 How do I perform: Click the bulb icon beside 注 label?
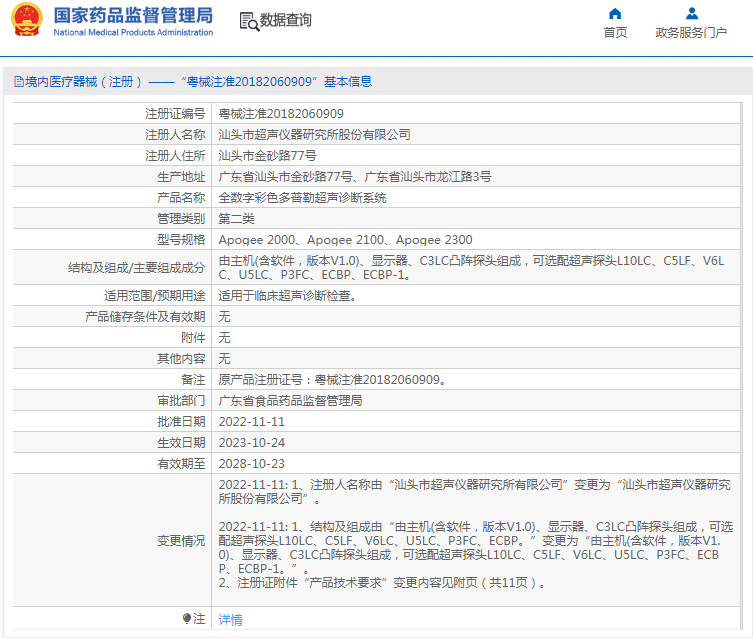(x=187, y=619)
